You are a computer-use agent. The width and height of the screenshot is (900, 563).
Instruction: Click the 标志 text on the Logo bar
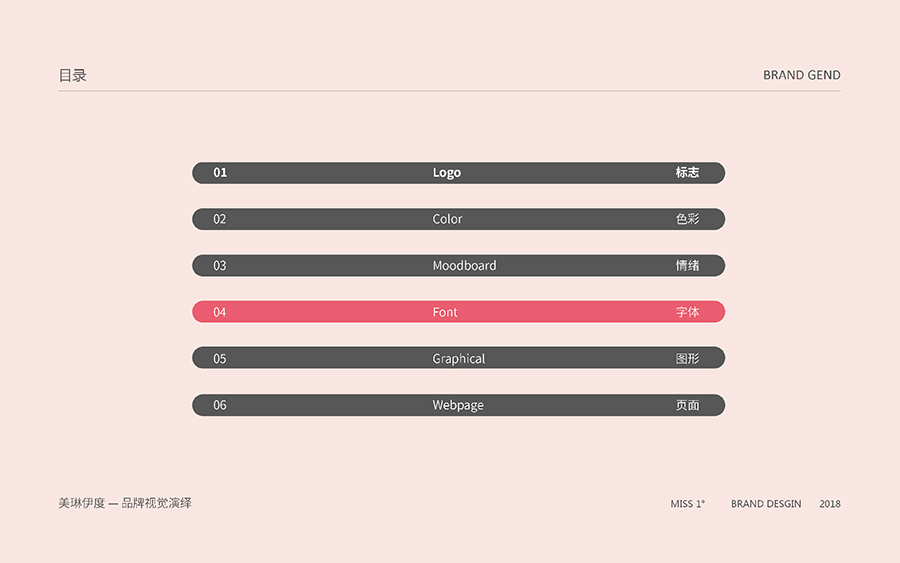tap(687, 173)
